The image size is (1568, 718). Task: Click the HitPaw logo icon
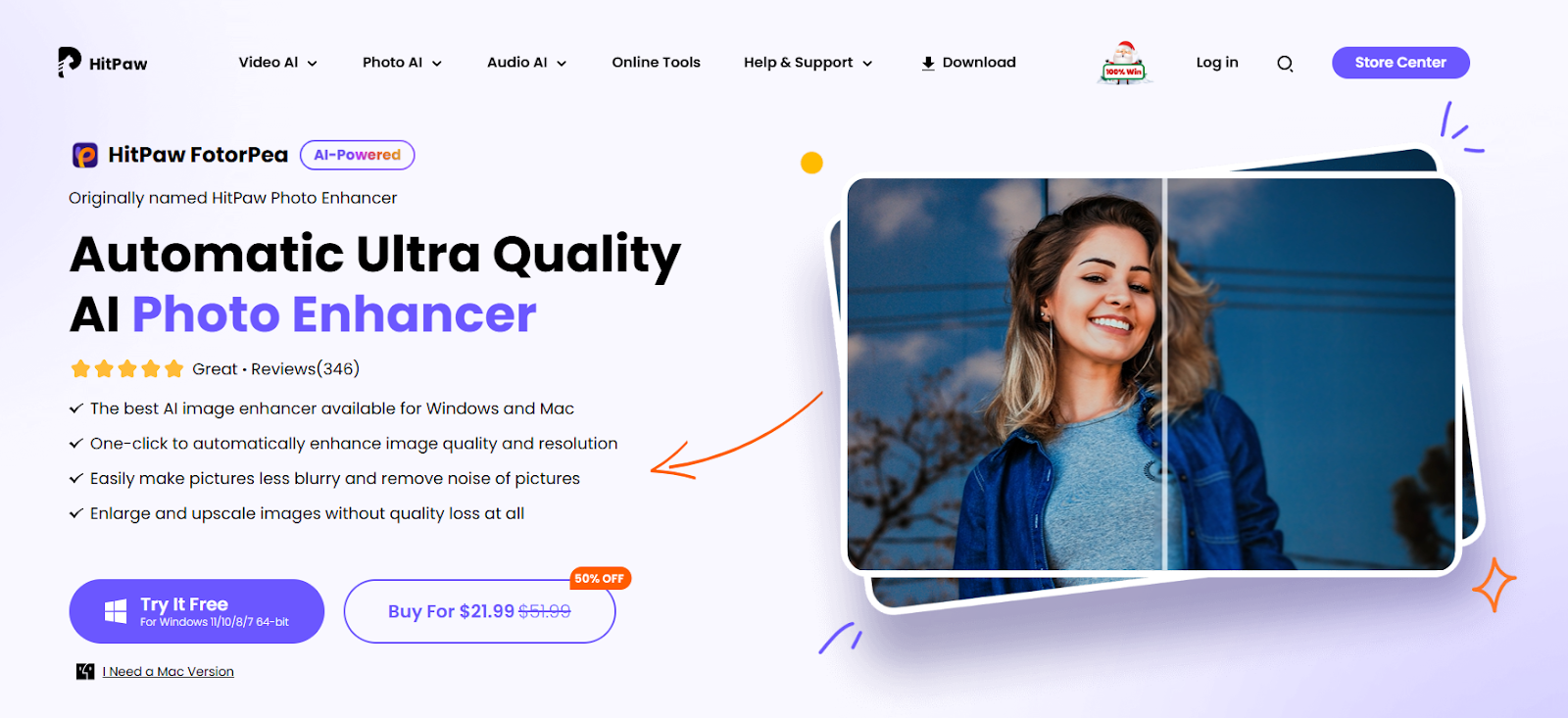click(x=69, y=62)
